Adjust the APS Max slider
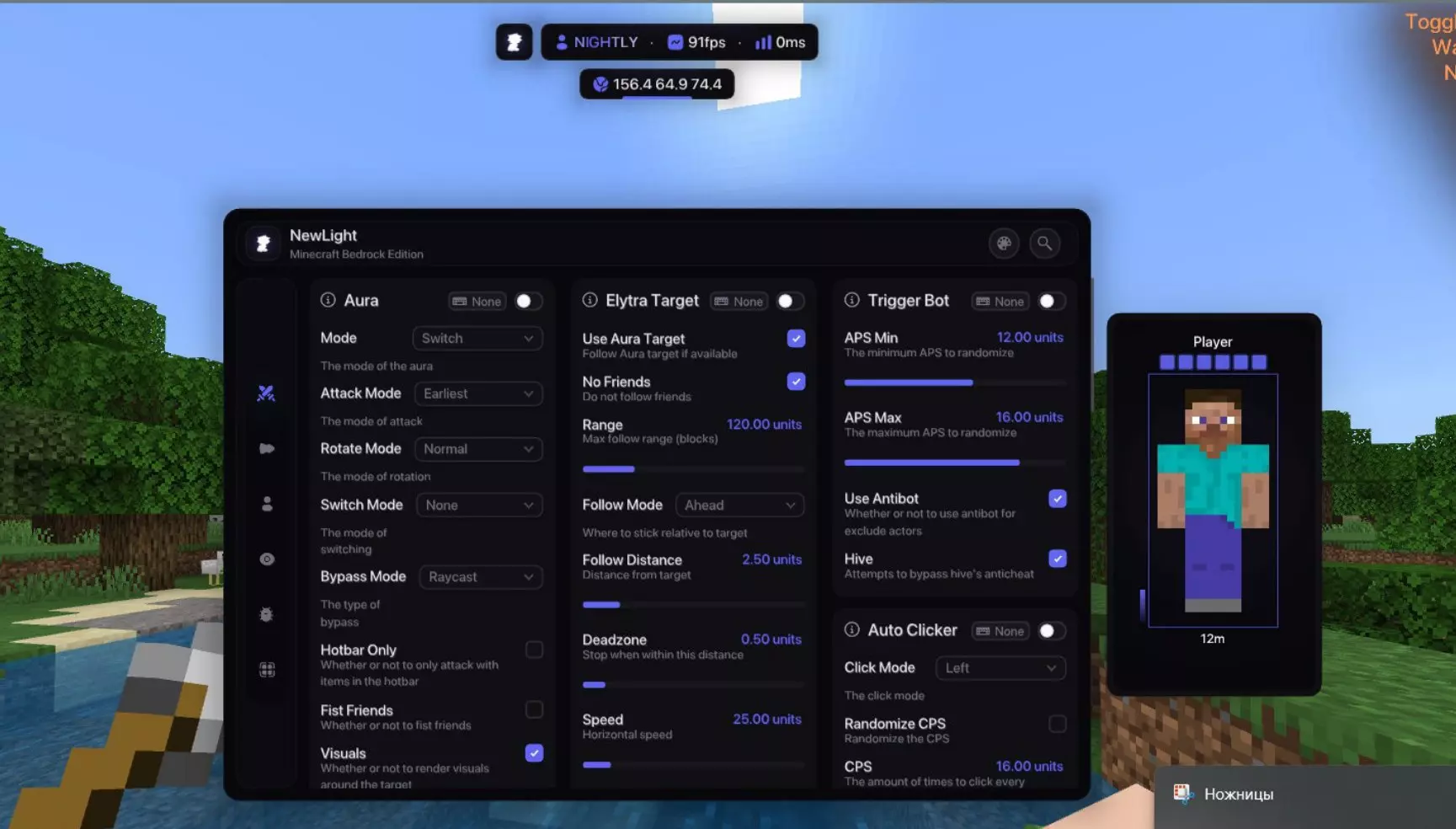This screenshot has width=1456, height=829. (955, 463)
